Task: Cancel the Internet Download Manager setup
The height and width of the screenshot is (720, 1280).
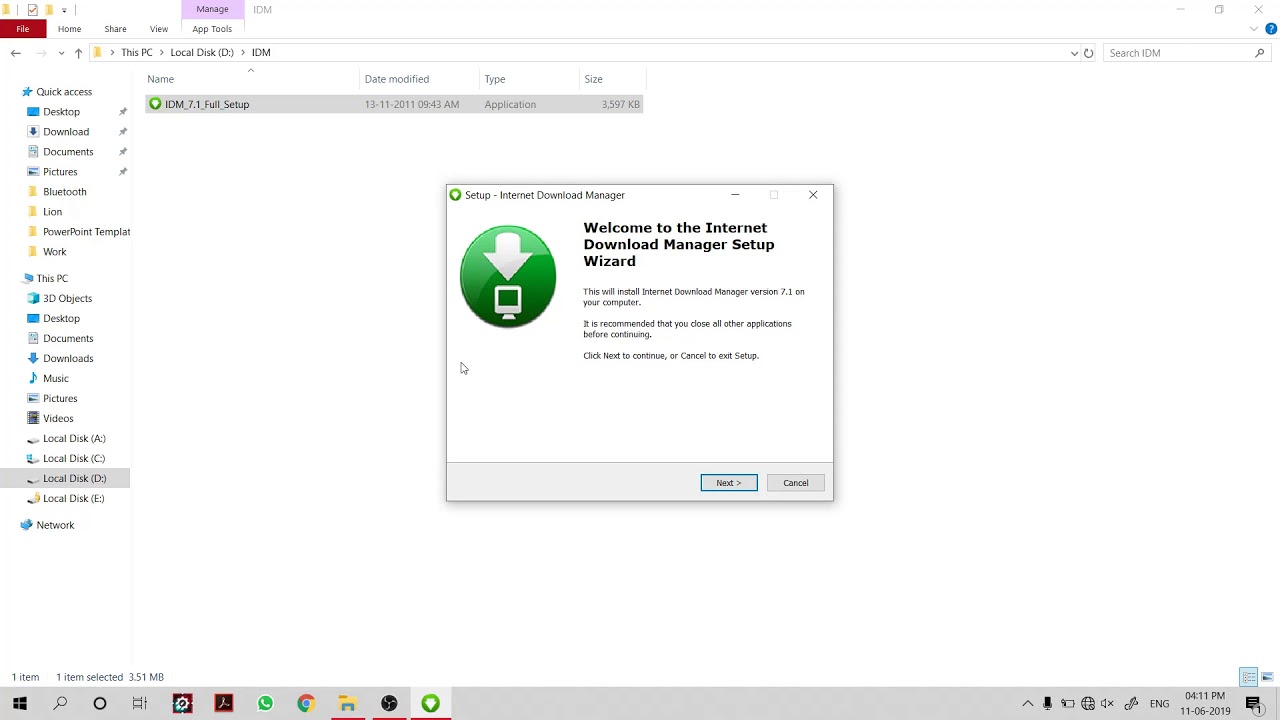Action: pos(796,483)
